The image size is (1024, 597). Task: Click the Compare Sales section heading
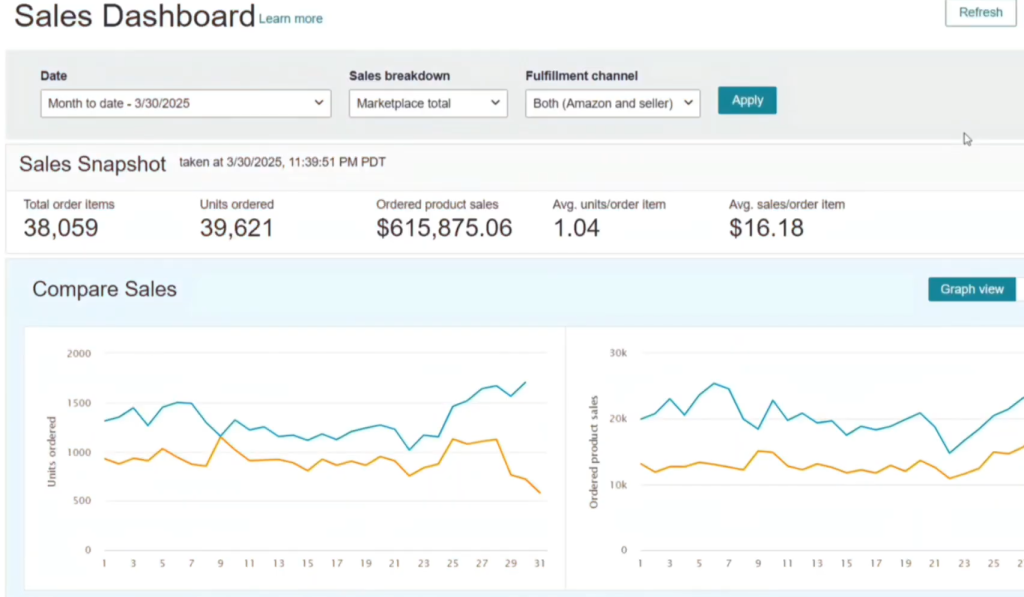click(104, 290)
